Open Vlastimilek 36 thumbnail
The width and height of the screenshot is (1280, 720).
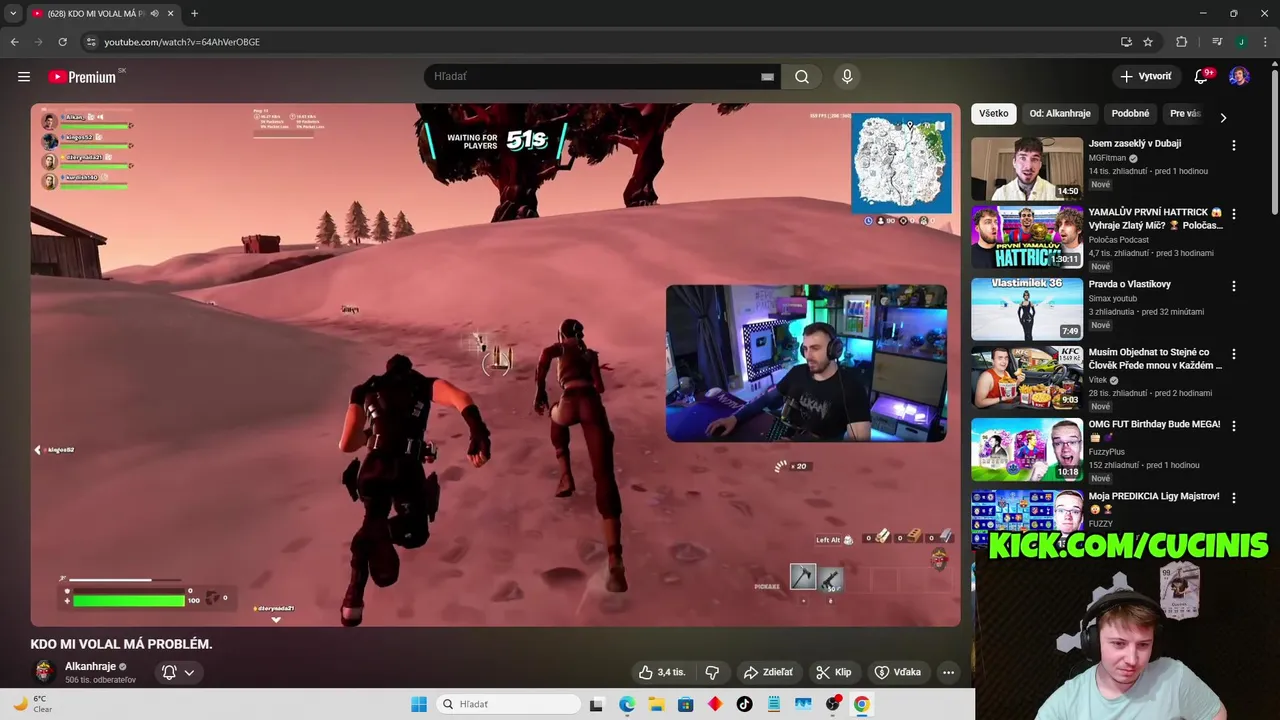tap(1027, 309)
